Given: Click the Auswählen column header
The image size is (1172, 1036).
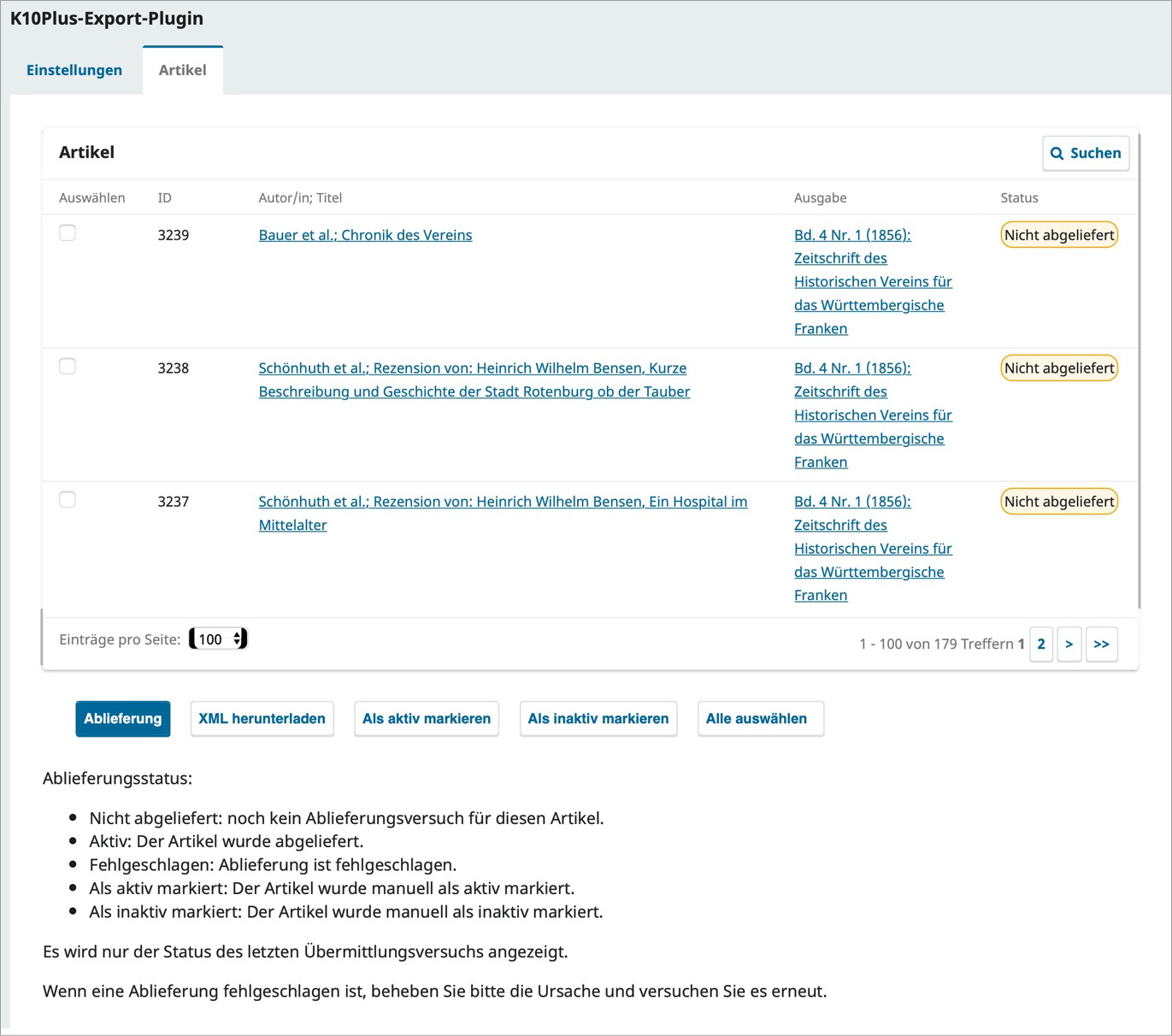Looking at the screenshot, I should click(x=91, y=197).
